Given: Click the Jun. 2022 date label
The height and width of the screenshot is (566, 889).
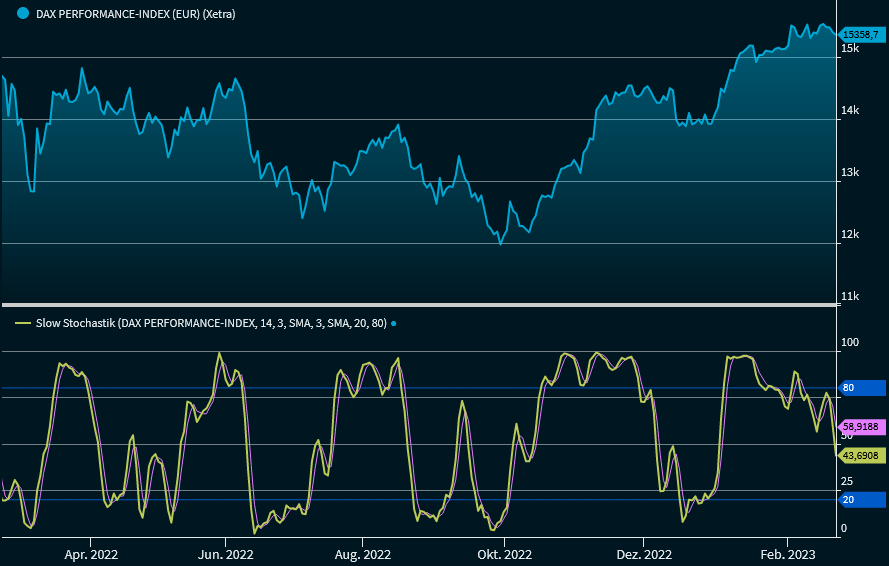Looking at the screenshot, I should (x=226, y=554).
